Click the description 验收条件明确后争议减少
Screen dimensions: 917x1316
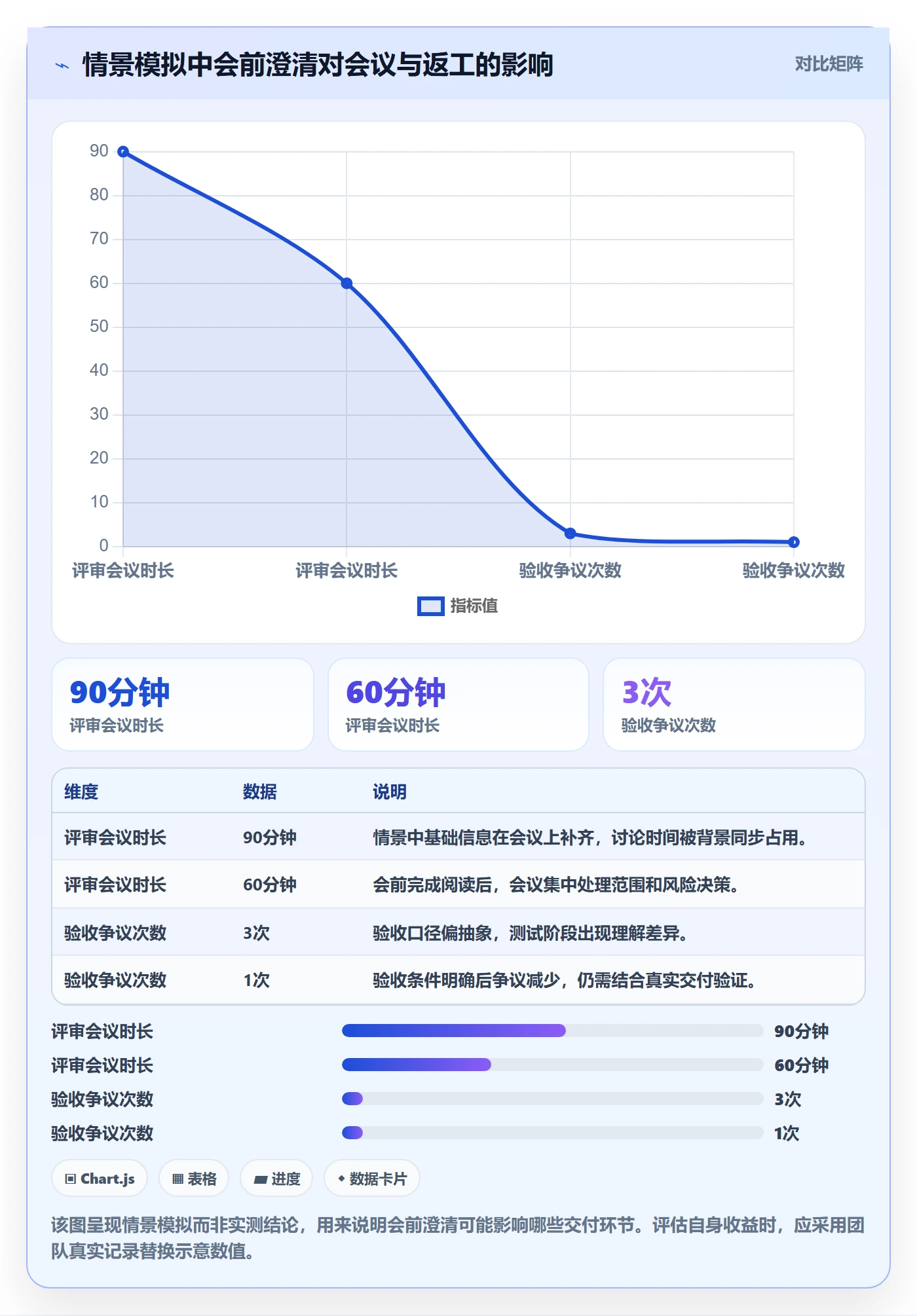tap(466, 980)
